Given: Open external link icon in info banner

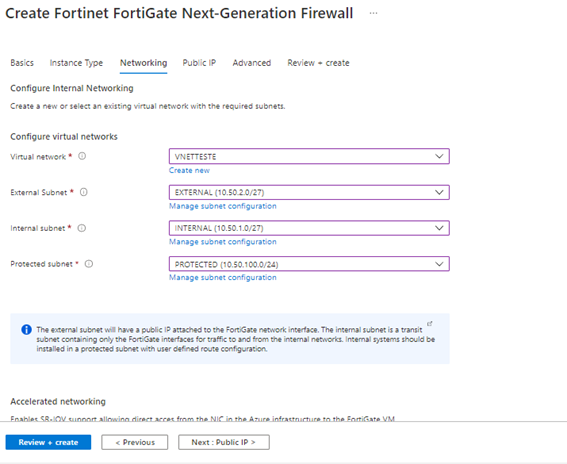Looking at the screenshot, I should pyautogui.click(x=430, y=324).
